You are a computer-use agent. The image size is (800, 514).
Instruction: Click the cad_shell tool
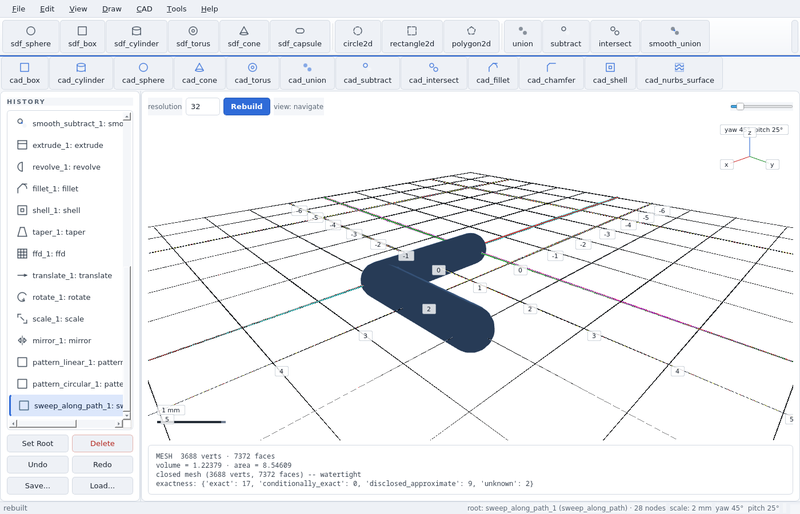610,74
